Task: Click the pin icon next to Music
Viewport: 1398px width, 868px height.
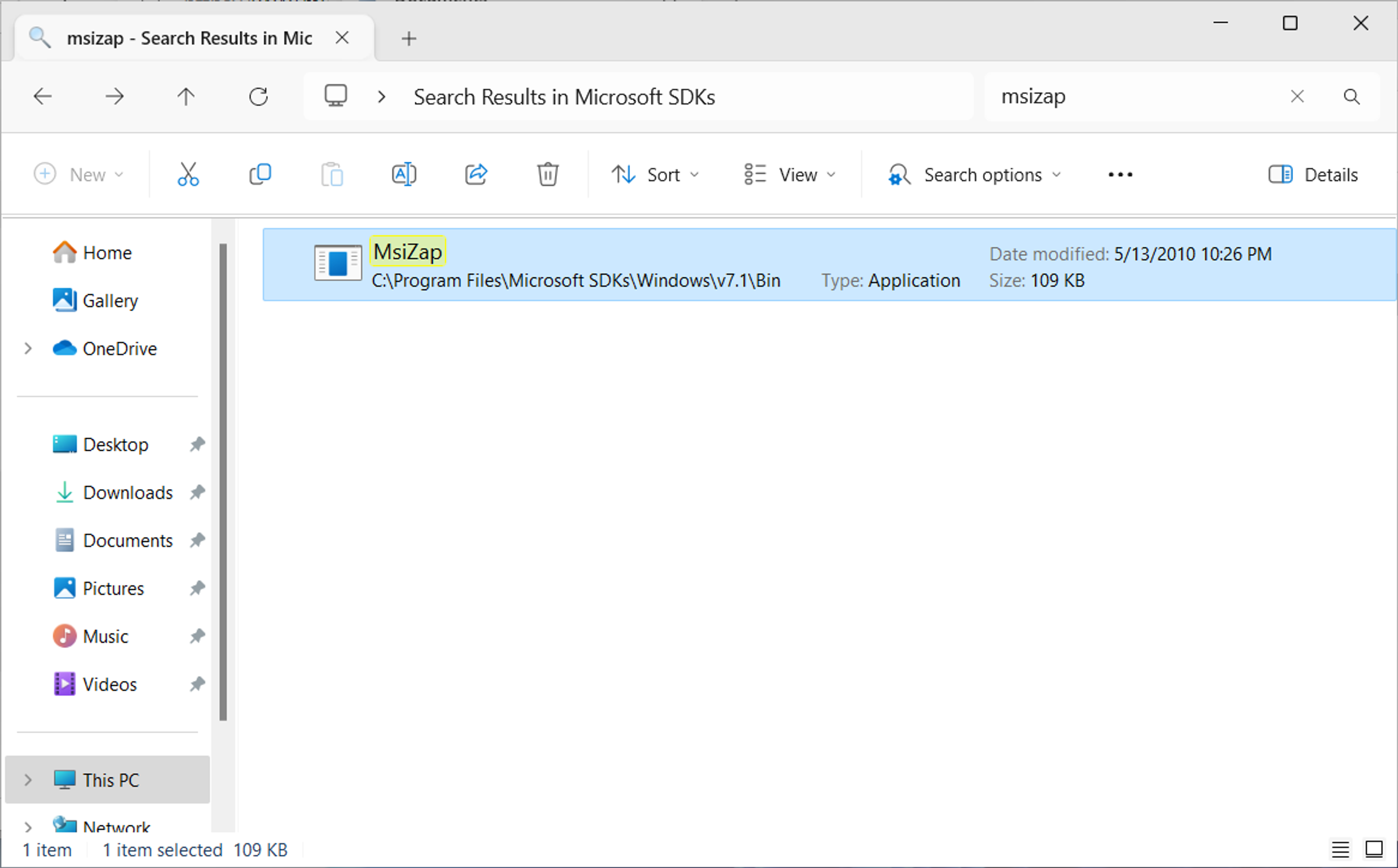Action: point(197,635)
